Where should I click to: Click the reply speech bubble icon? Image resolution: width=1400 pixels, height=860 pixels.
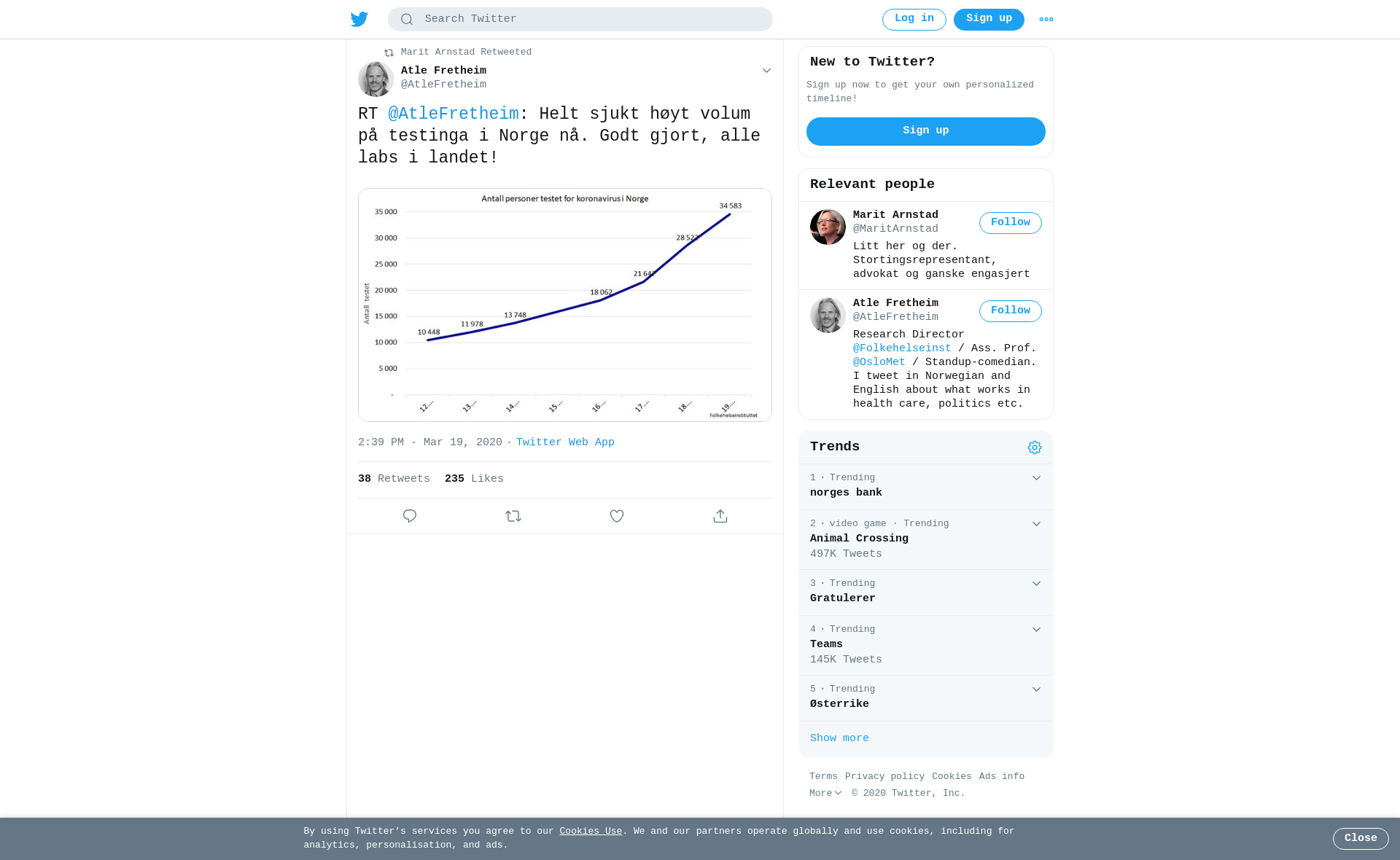pyautogui.click(x=410, y=516)
